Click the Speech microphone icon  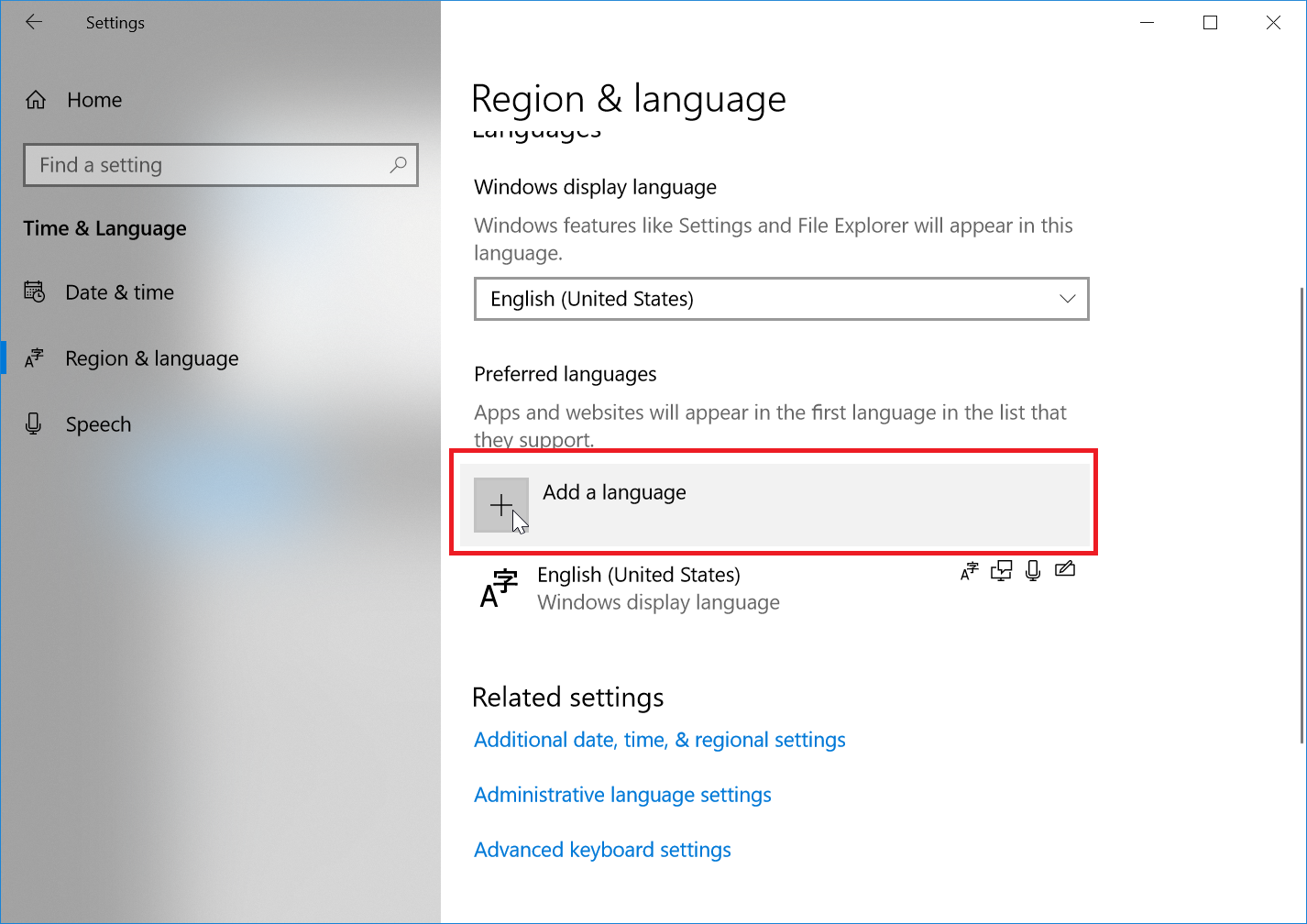click(34, 423)
